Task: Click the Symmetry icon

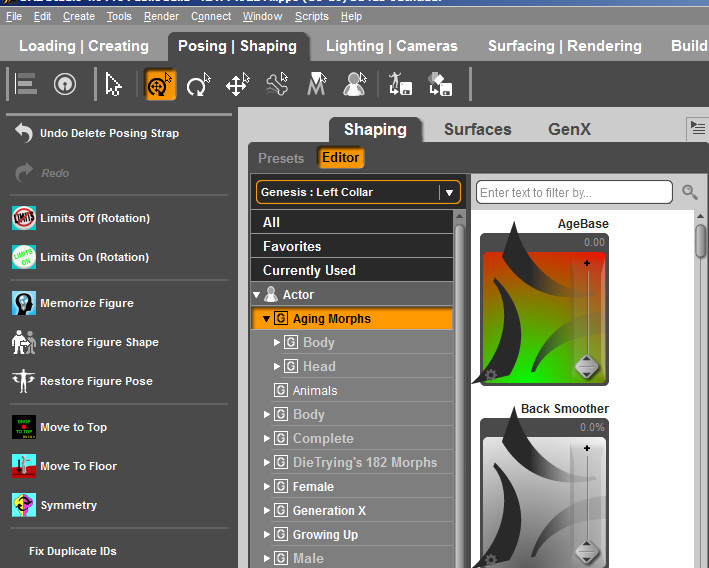Action: coord(24,505)
